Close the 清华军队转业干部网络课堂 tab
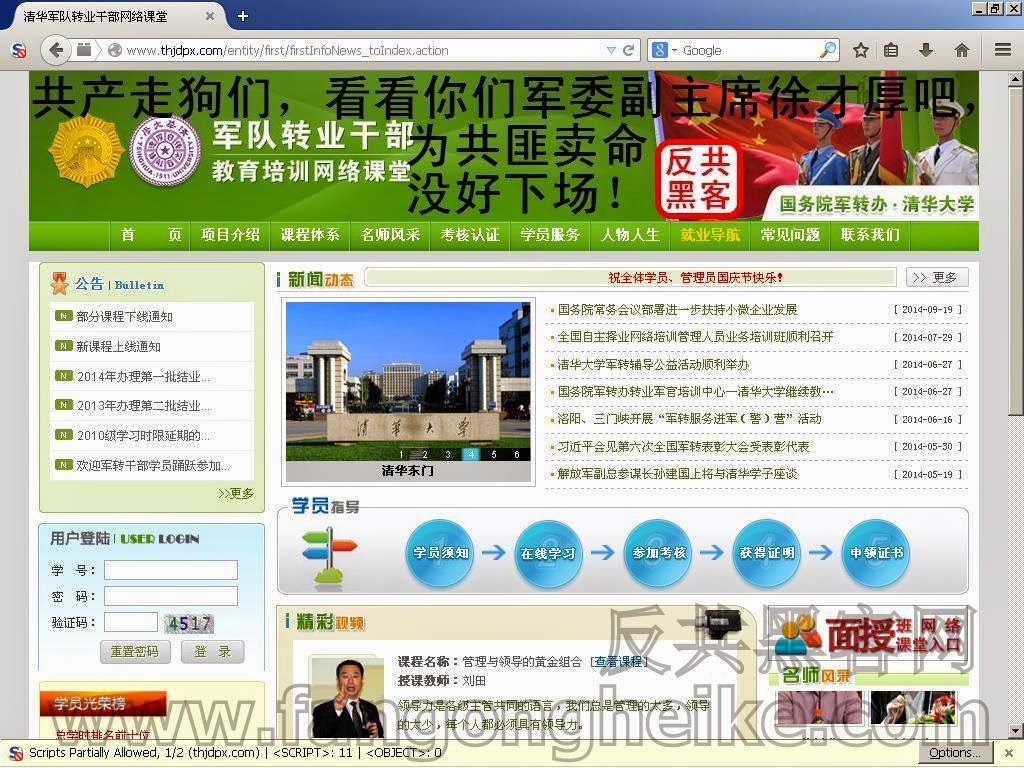Viewport: 1024px width, 768px height. [210, 16]
